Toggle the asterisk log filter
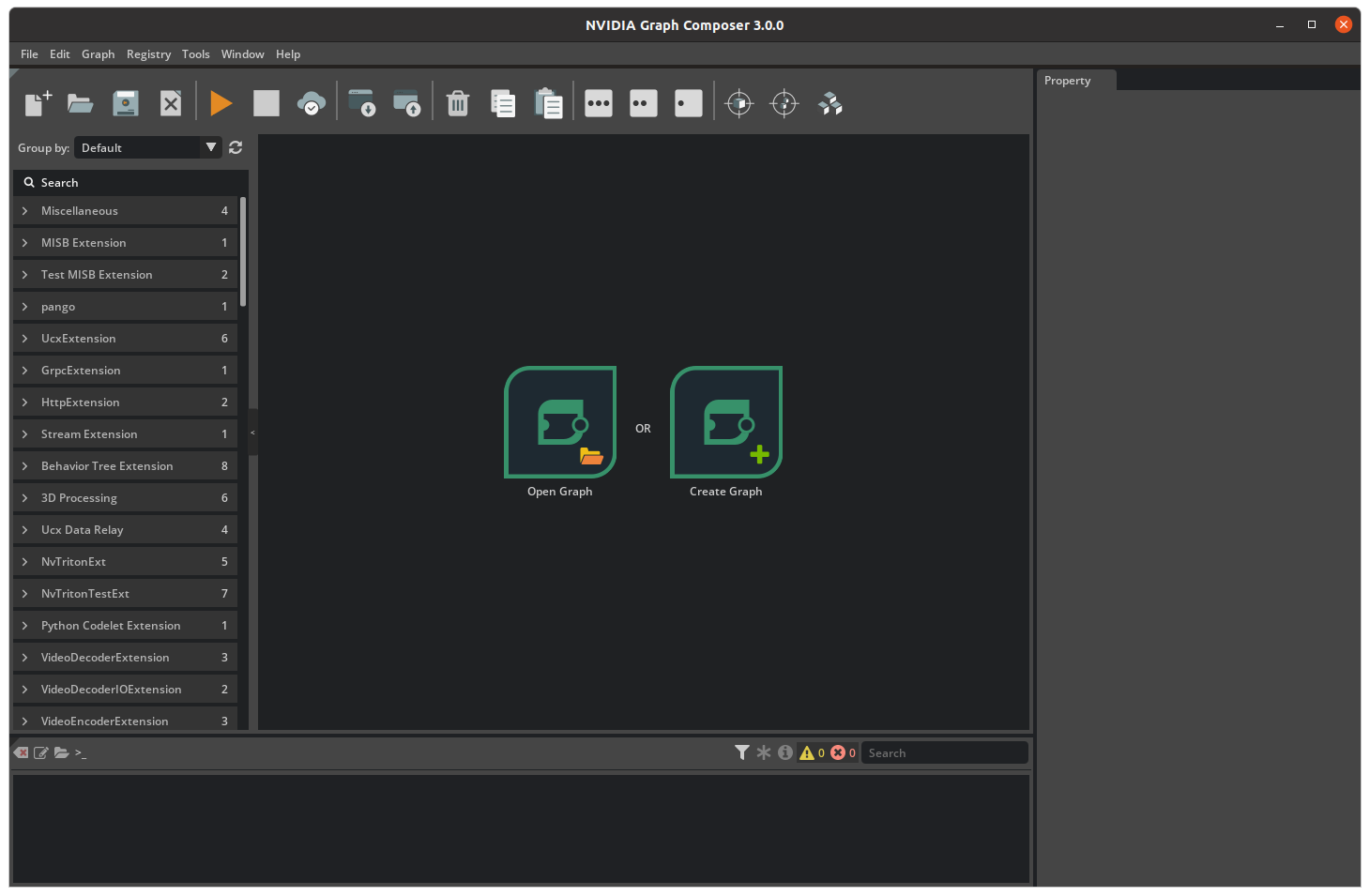 tap(764, 752)
